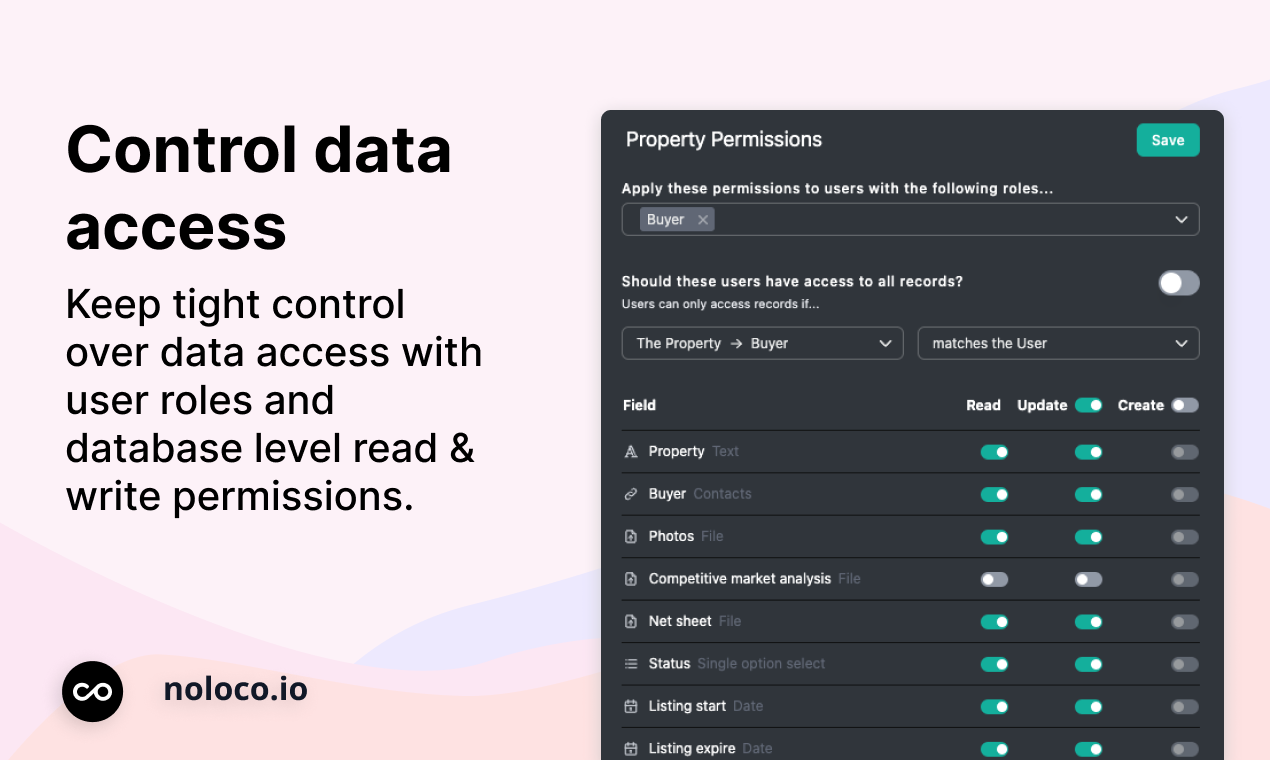Open the roles dropdown chevron
This screenshot has height=760, width=1270.
[x=1181, y=220]
